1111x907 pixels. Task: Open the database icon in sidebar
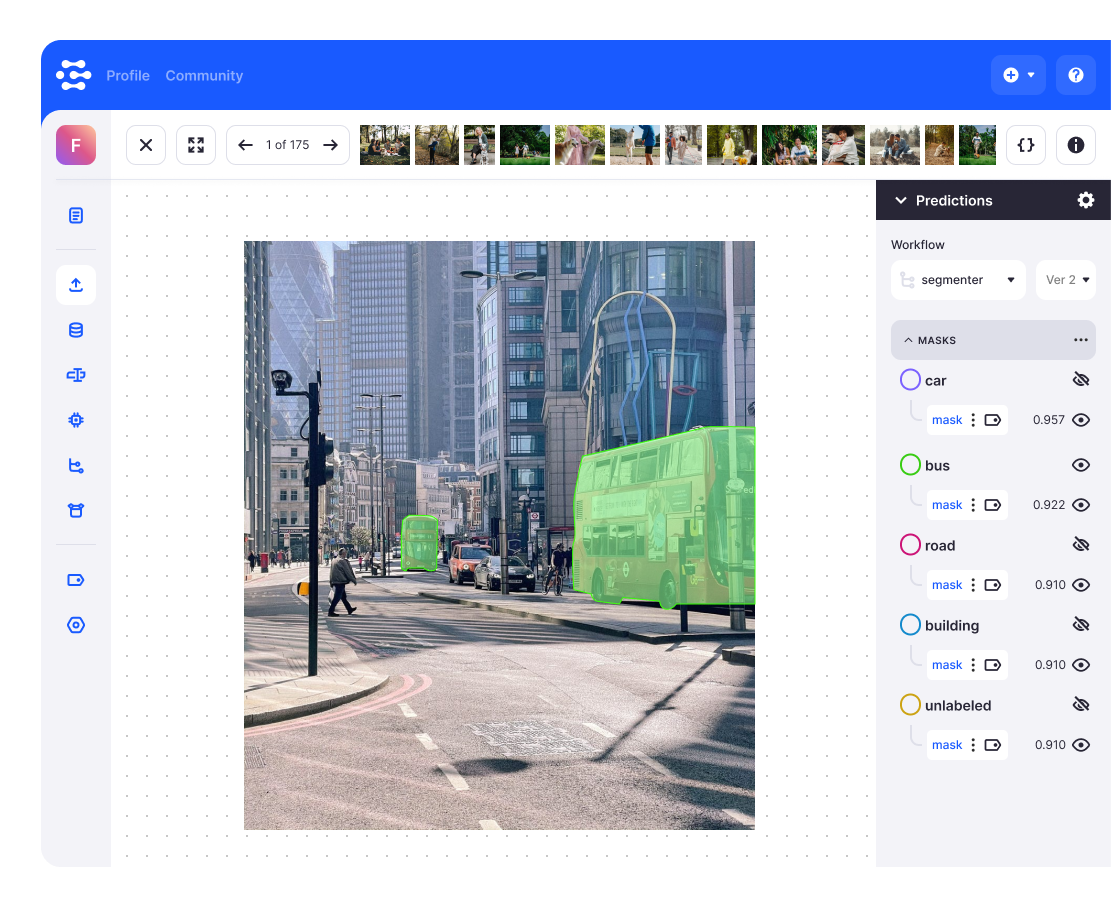[x=76, y=330]
